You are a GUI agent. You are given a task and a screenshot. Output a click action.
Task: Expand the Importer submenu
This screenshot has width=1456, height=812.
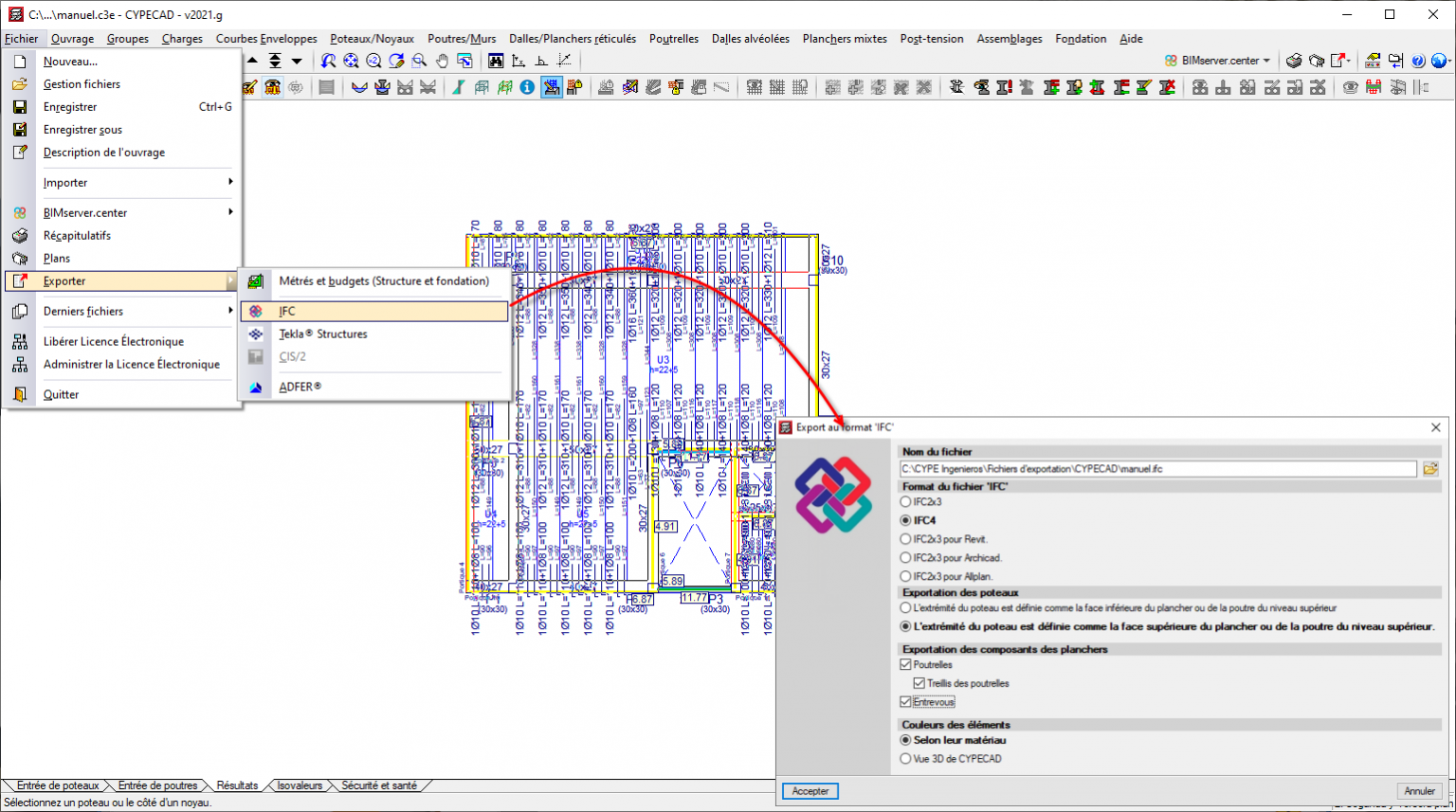tap(121, 183)
